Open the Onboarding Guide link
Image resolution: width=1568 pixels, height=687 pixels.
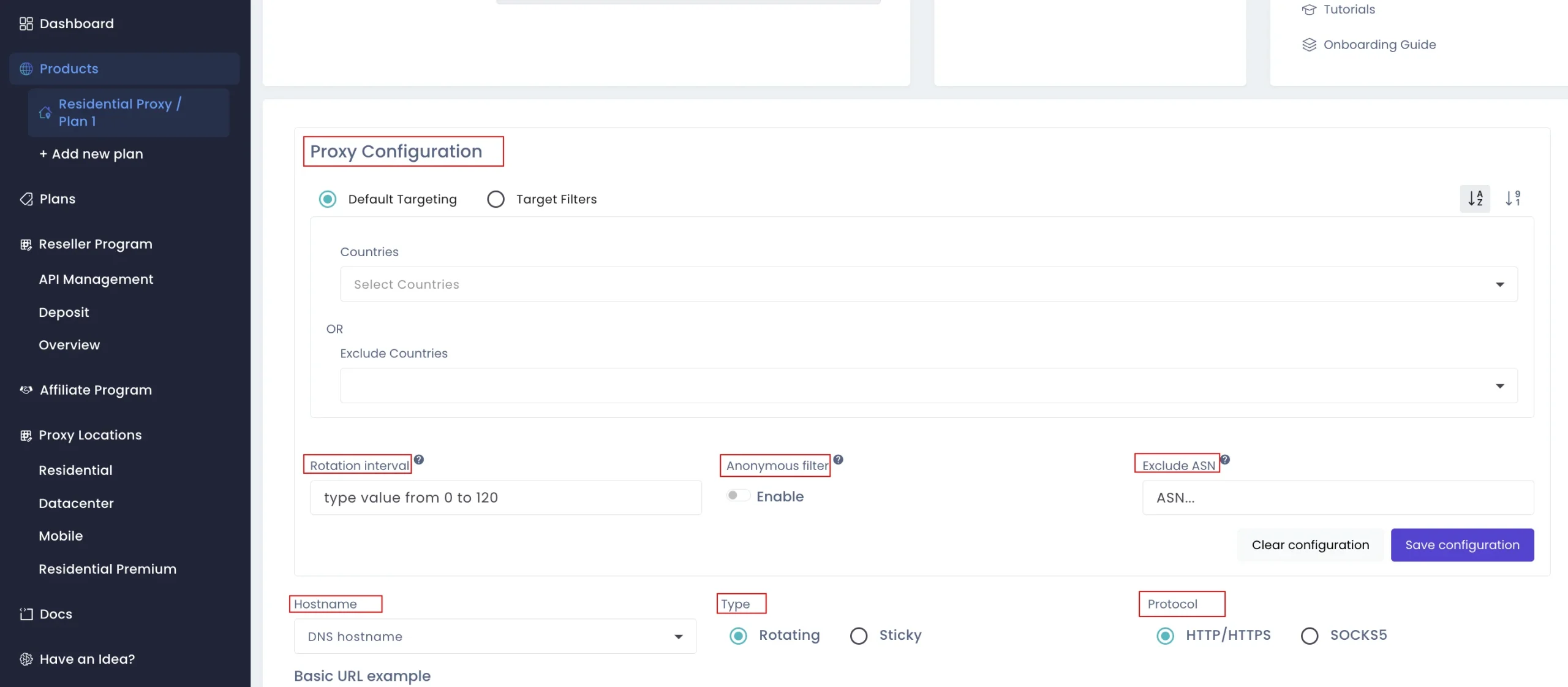pyautogui.click(x=1379, y=45)
